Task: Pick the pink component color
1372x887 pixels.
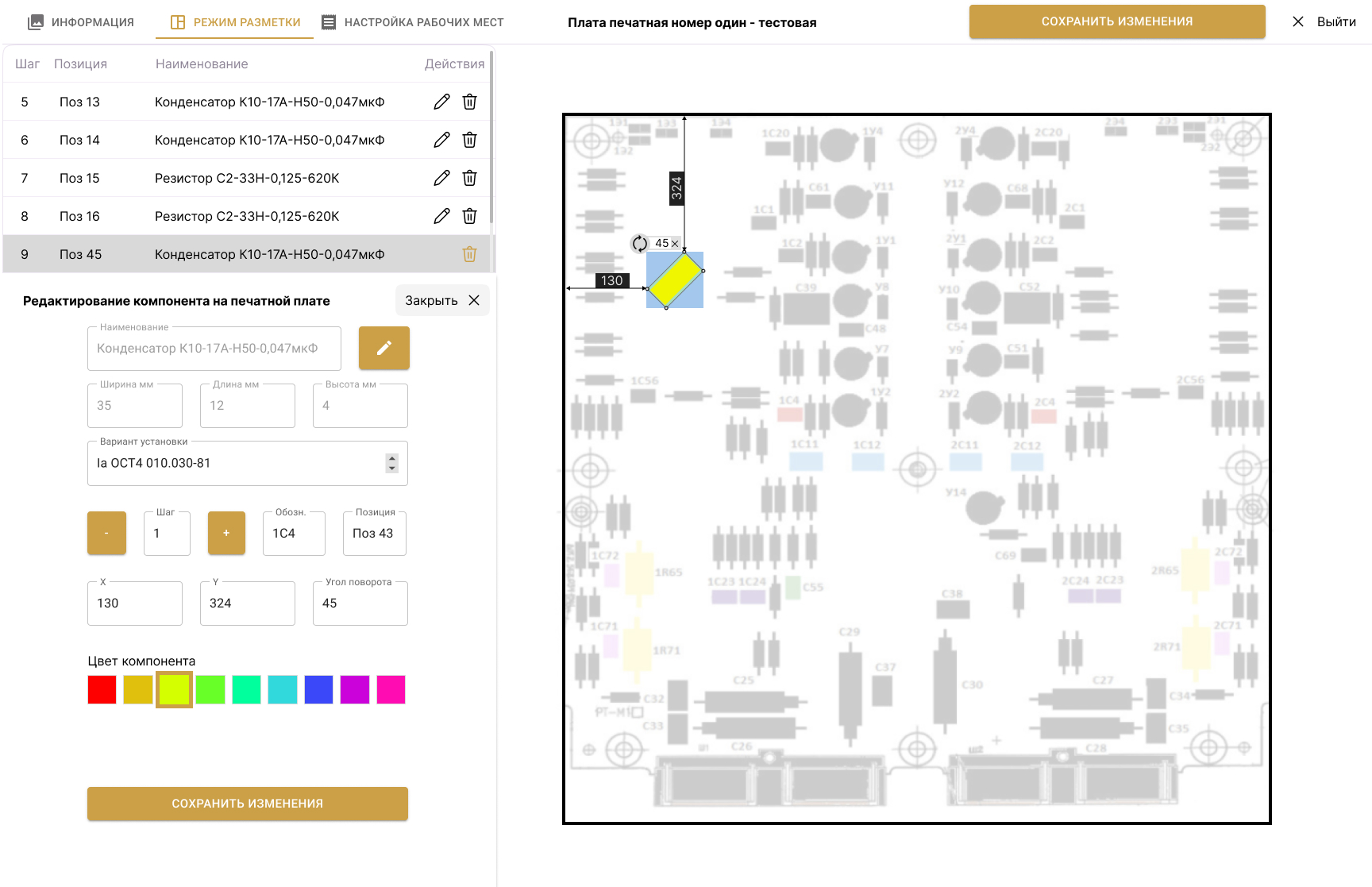Action: coord(391,689)
